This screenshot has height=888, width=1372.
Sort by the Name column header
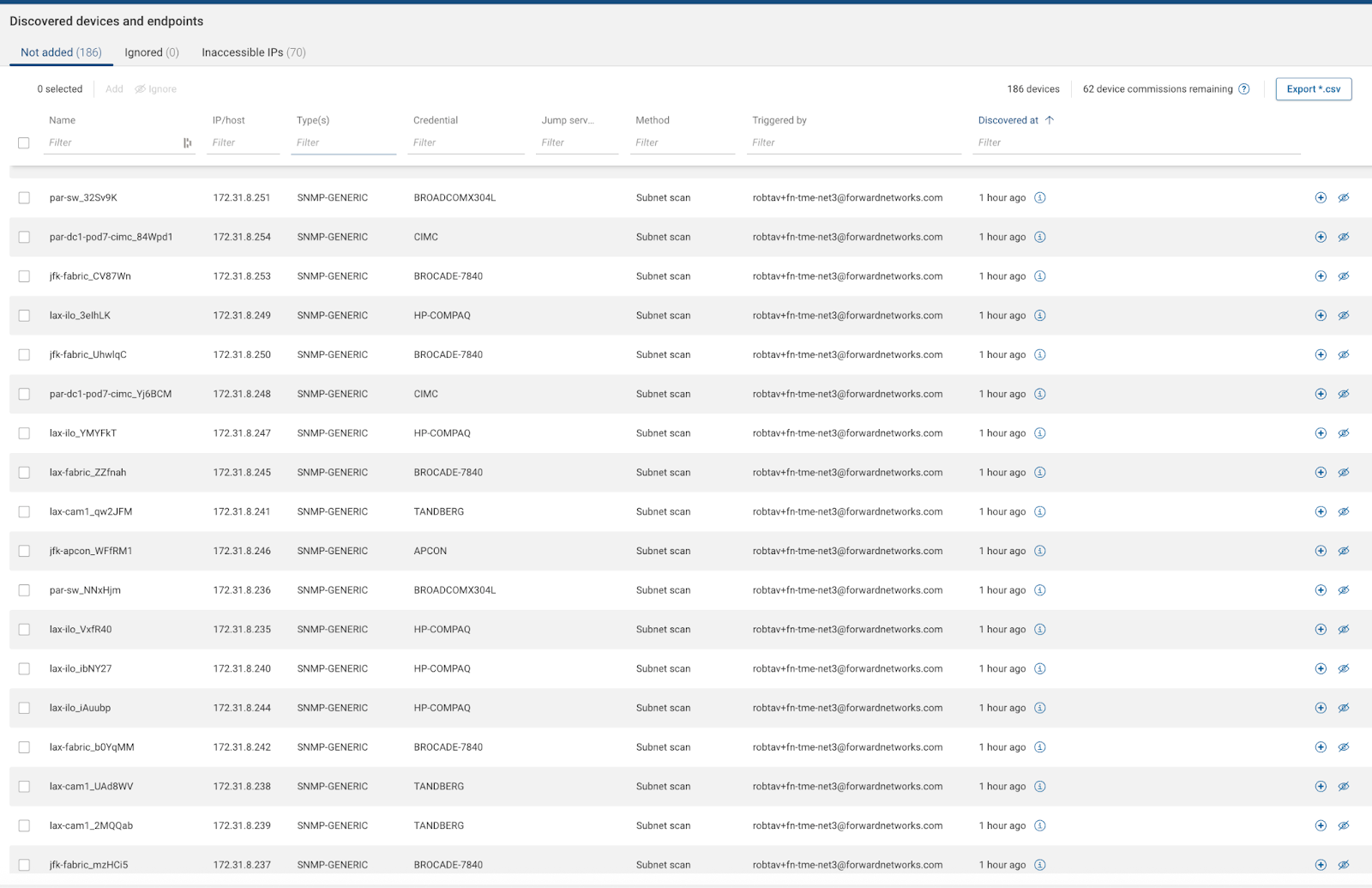click(62, 120)
